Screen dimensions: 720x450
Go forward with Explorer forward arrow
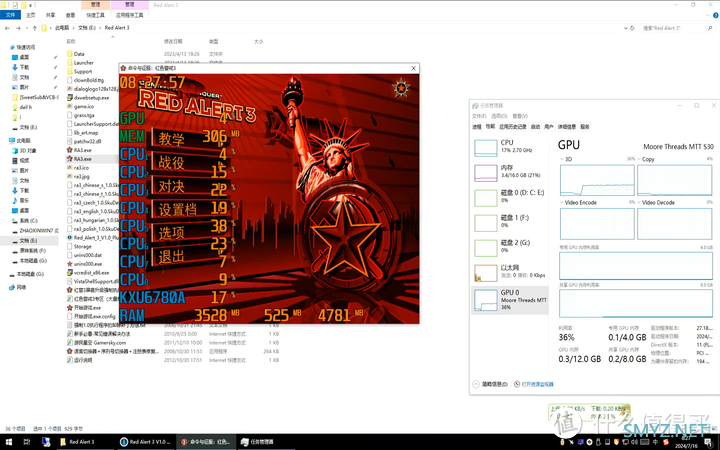click(18, 28)
